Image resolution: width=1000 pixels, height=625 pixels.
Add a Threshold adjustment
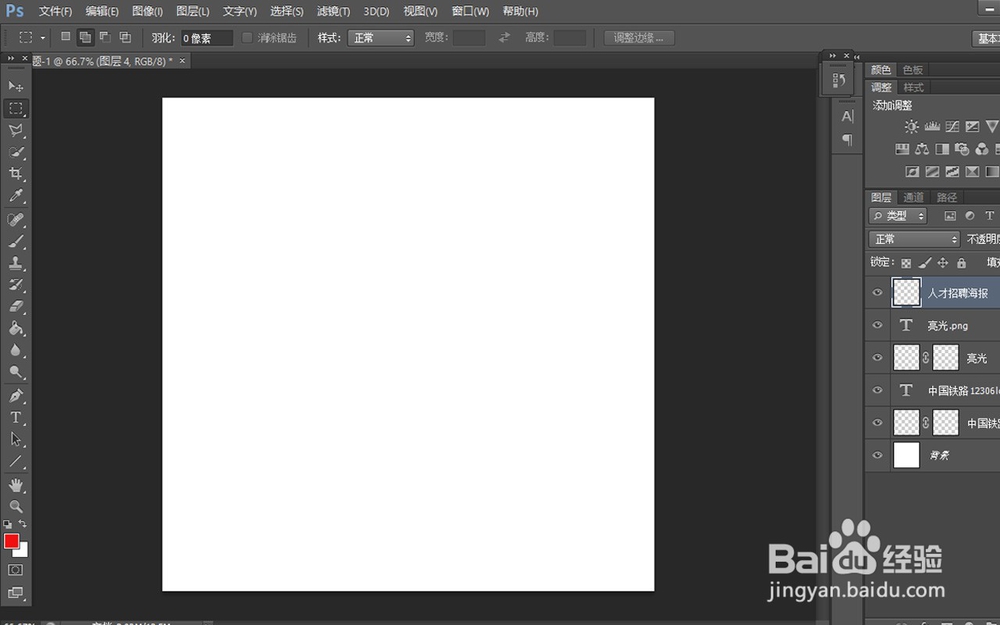coord(952,172)
